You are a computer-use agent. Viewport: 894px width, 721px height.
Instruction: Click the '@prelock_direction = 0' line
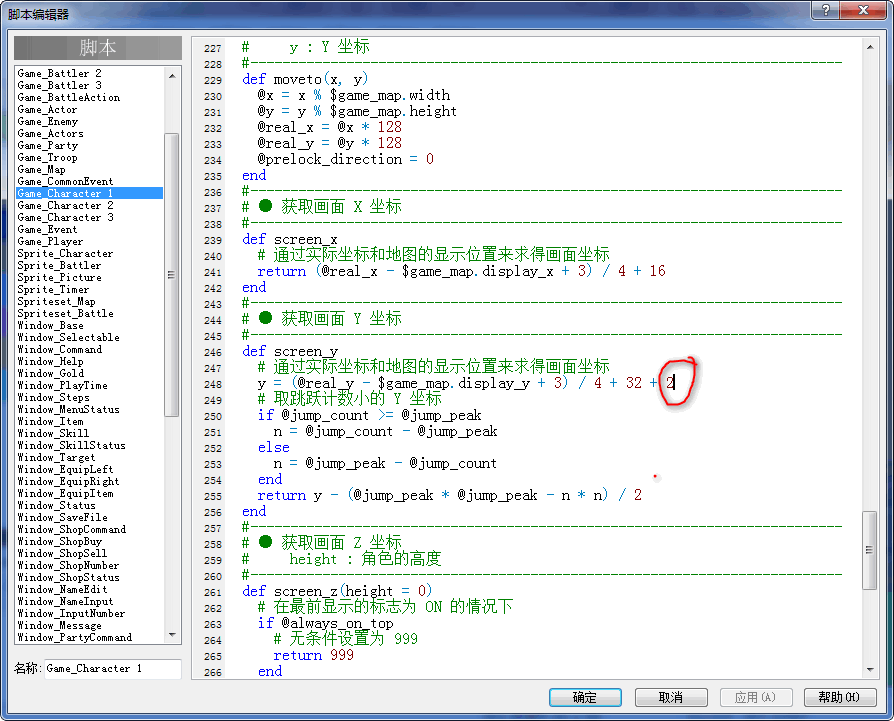[x=346, y=159]
